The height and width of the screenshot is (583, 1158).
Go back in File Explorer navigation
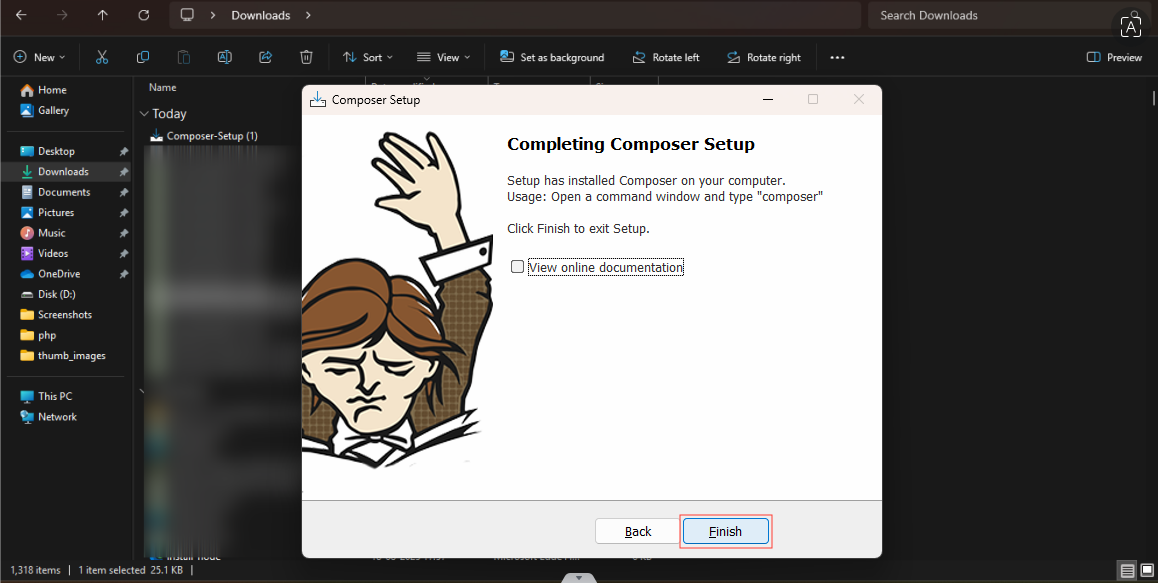coord(21,15)
